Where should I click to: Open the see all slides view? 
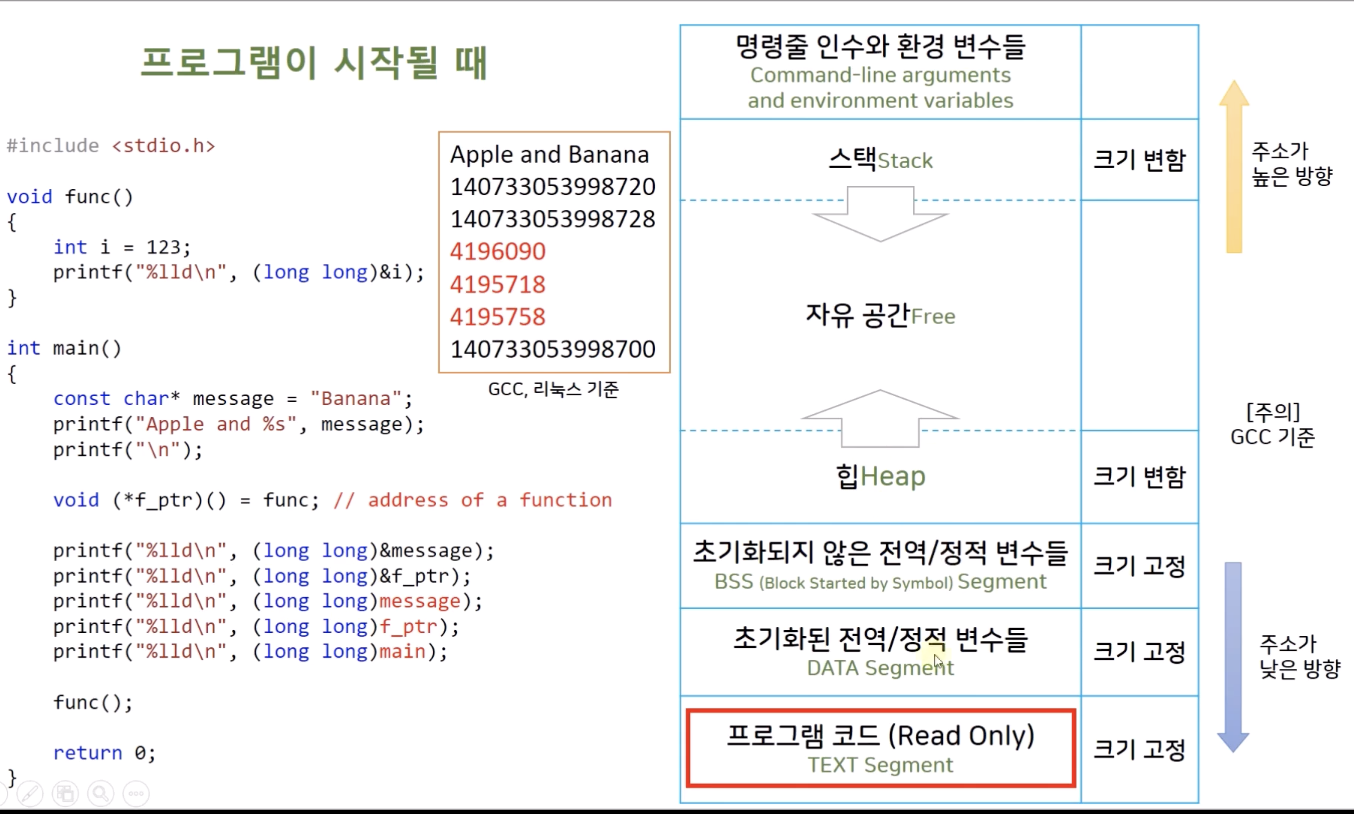point(65,794)
